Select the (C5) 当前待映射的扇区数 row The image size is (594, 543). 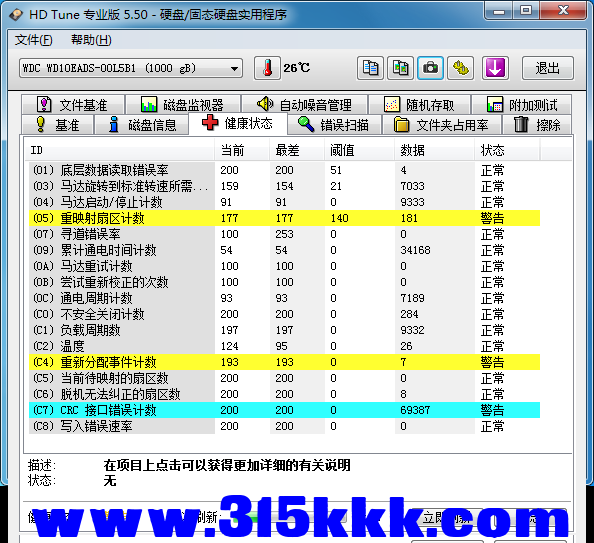(284, 378)
